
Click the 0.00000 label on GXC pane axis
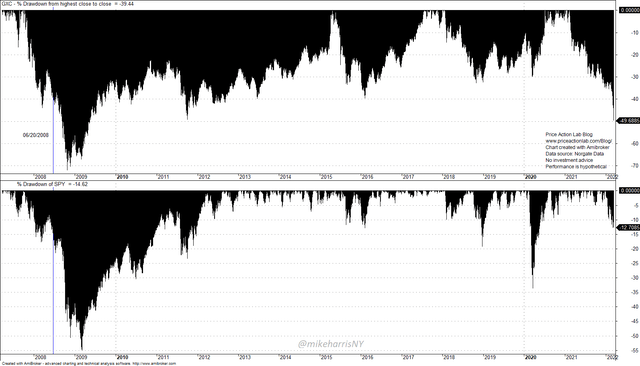click(x=629, y=10)
